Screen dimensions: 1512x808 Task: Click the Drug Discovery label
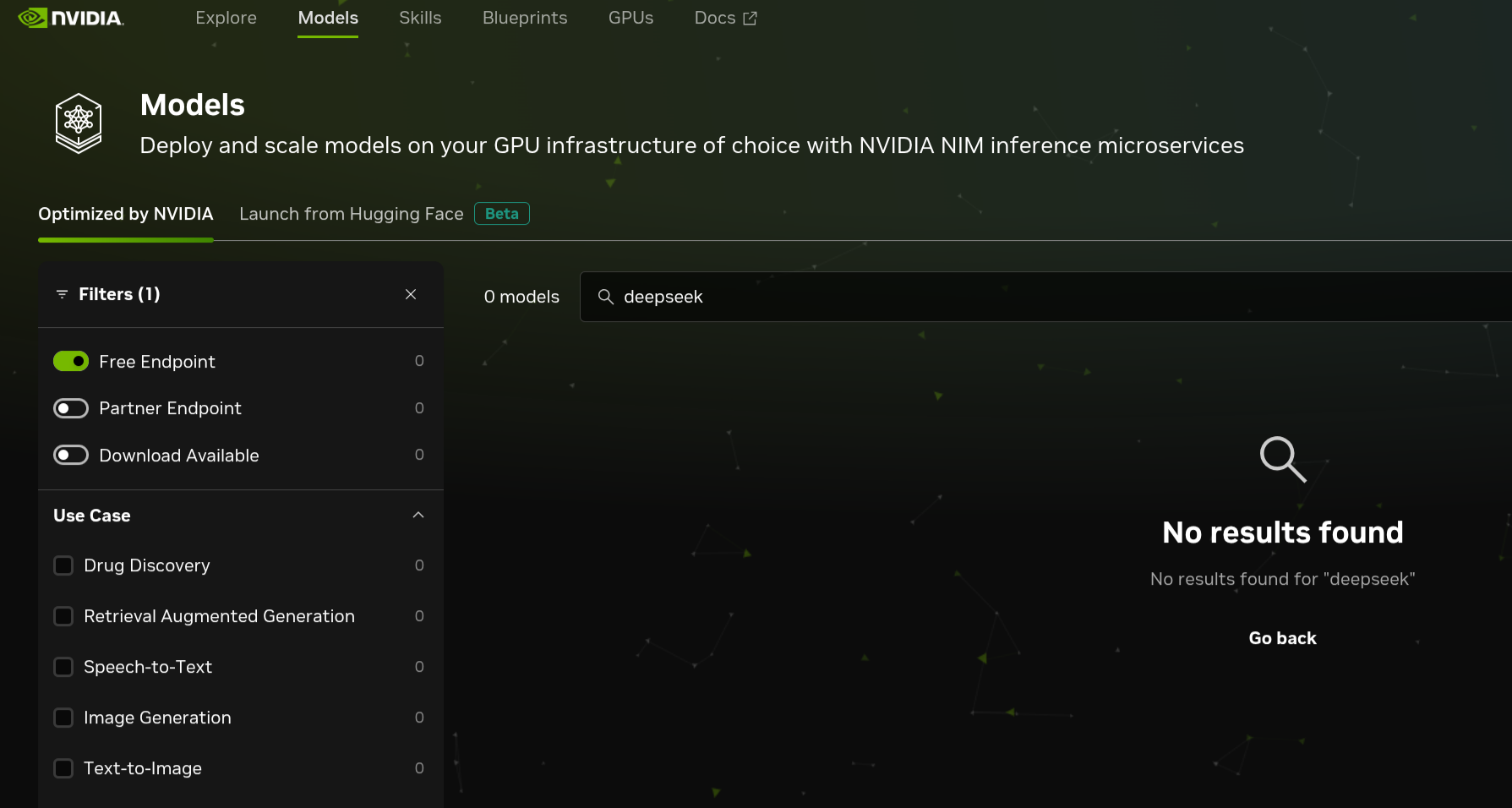coord(147,565)
